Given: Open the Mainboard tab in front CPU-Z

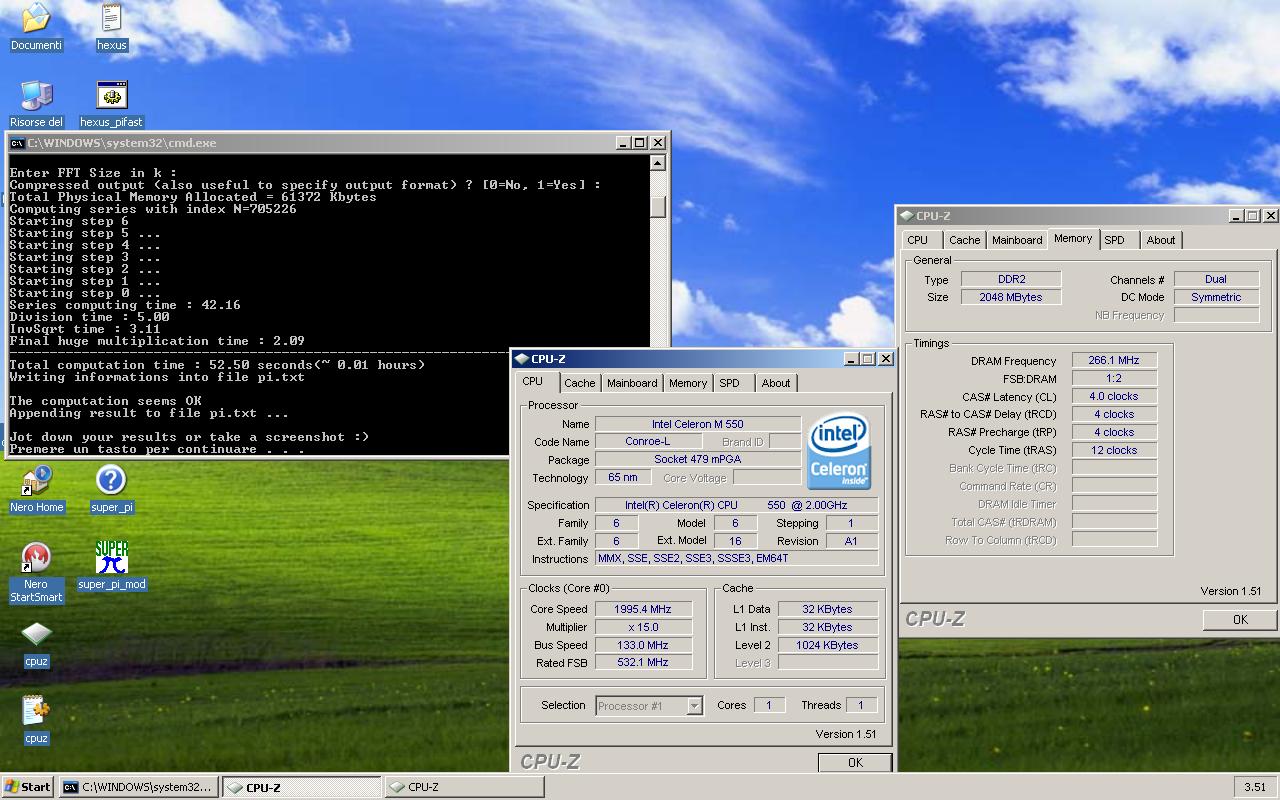Looking at the screenshot, I should coord(633,383).
